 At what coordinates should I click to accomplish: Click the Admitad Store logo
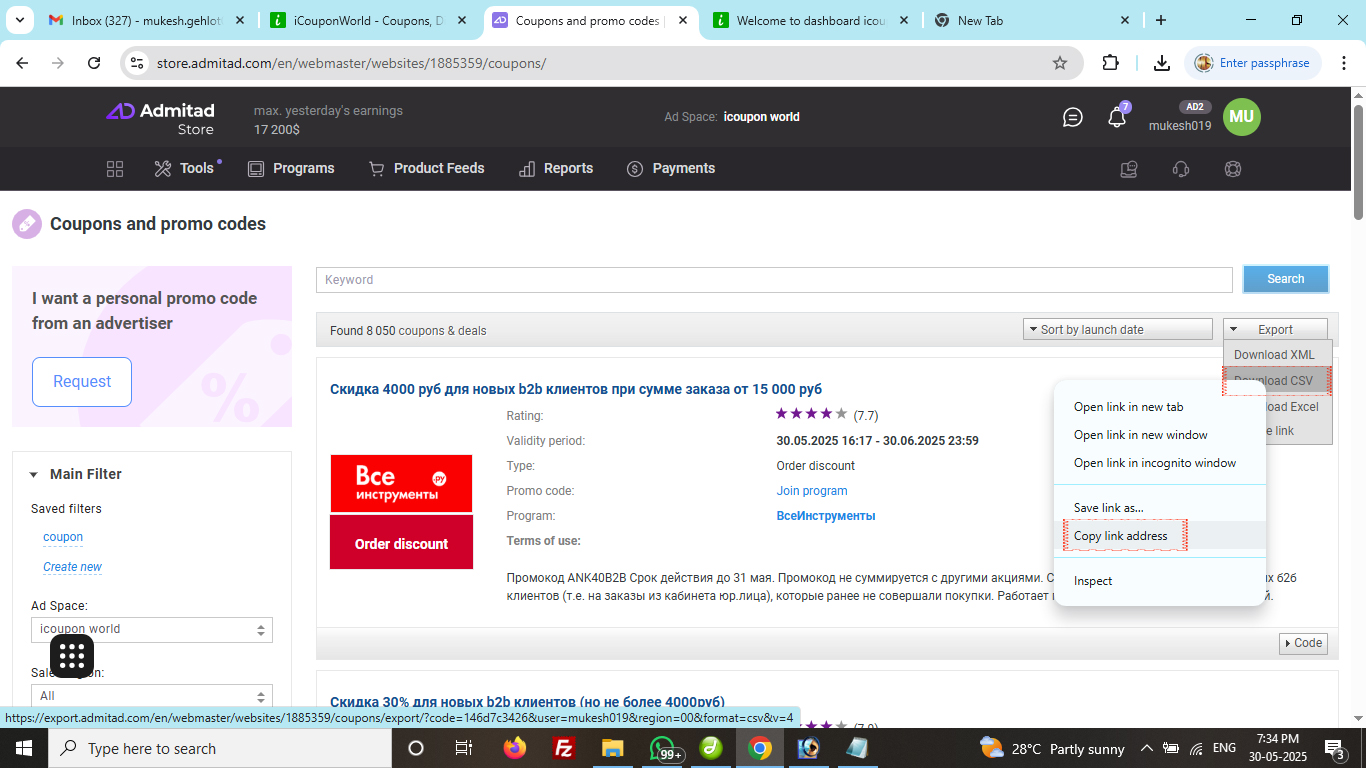tap(160, 118)
